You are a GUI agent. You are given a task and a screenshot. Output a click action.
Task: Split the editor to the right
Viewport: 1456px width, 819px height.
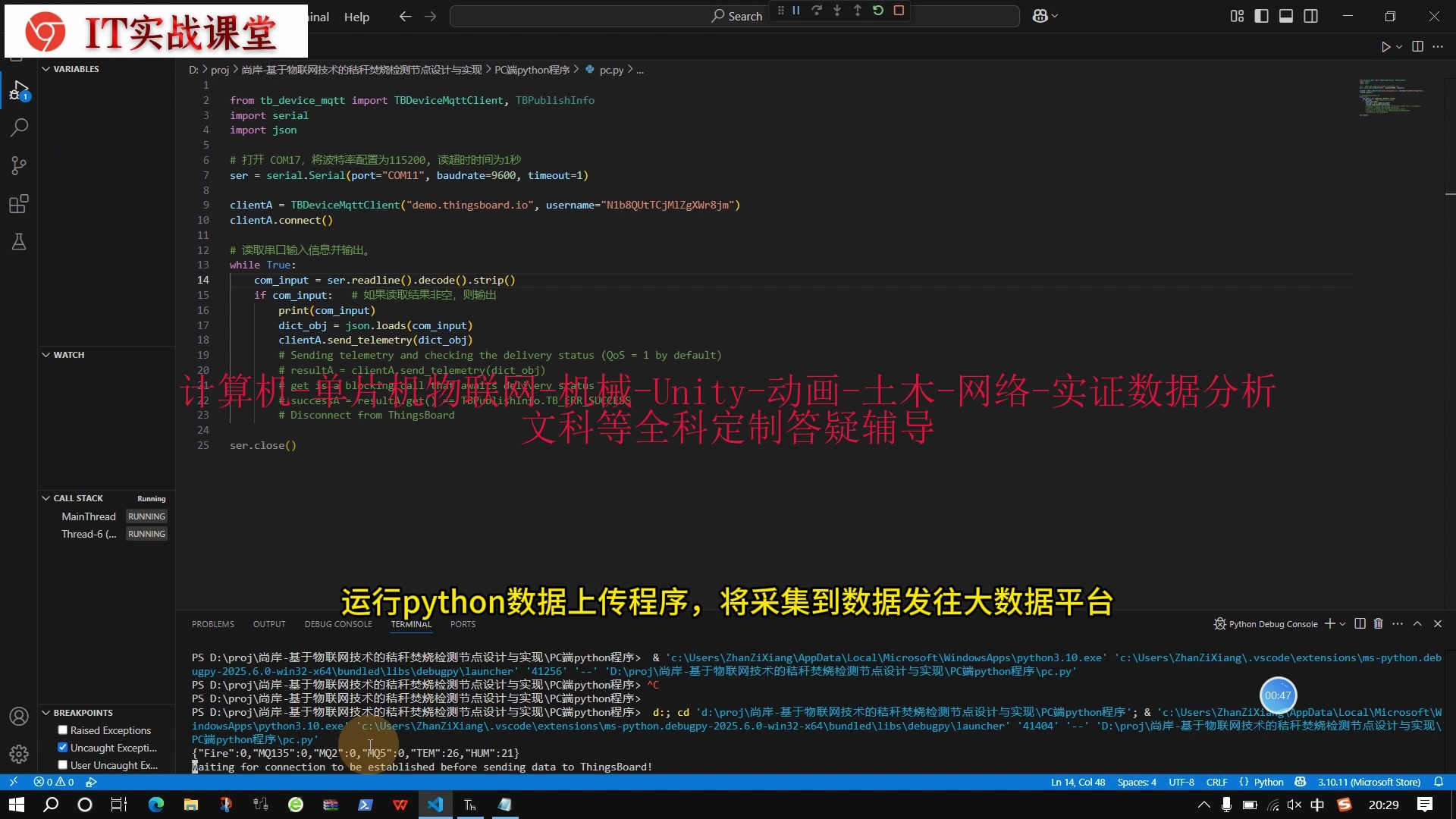pos(1417,46)
